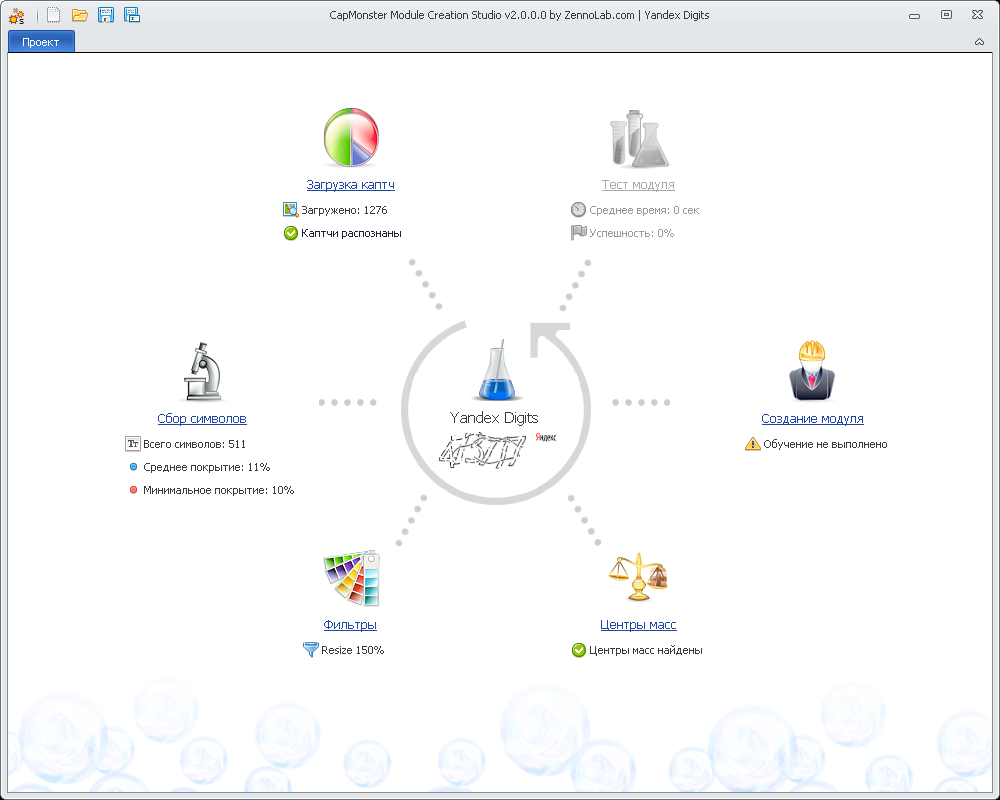Click the golden scales mass centers icon

click(638, 577)
